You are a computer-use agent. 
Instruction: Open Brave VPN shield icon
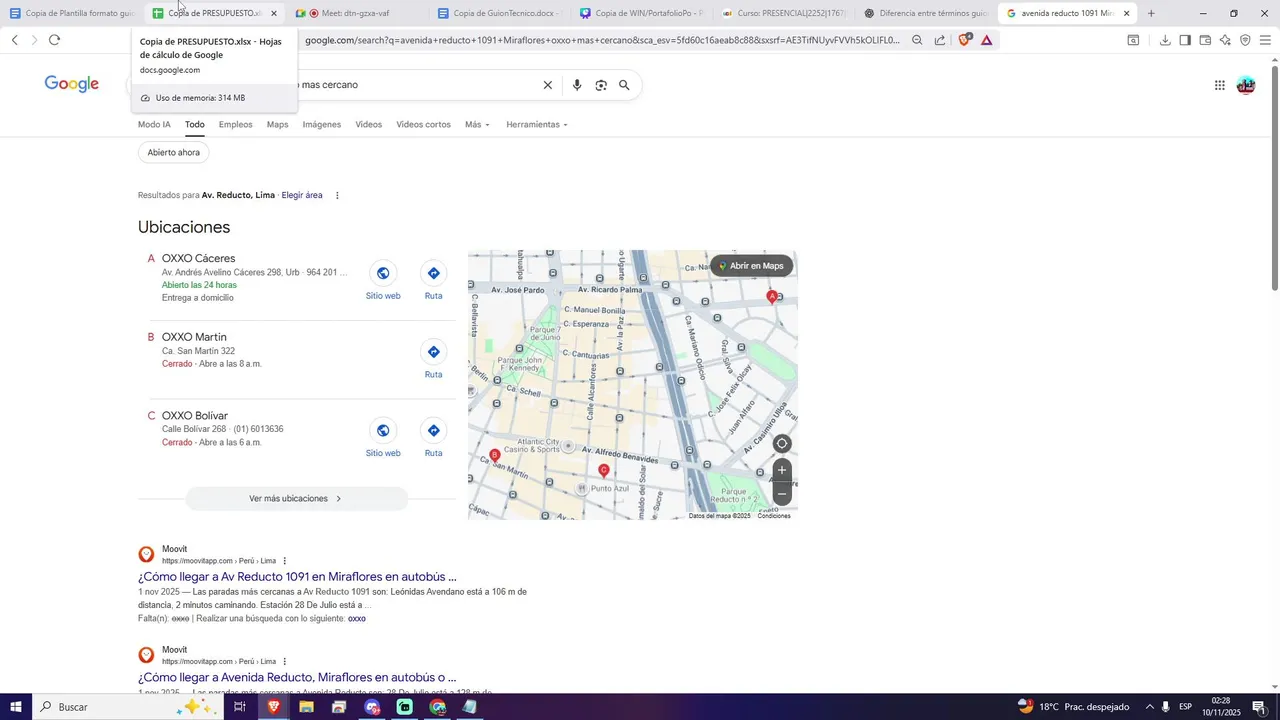1245,40
